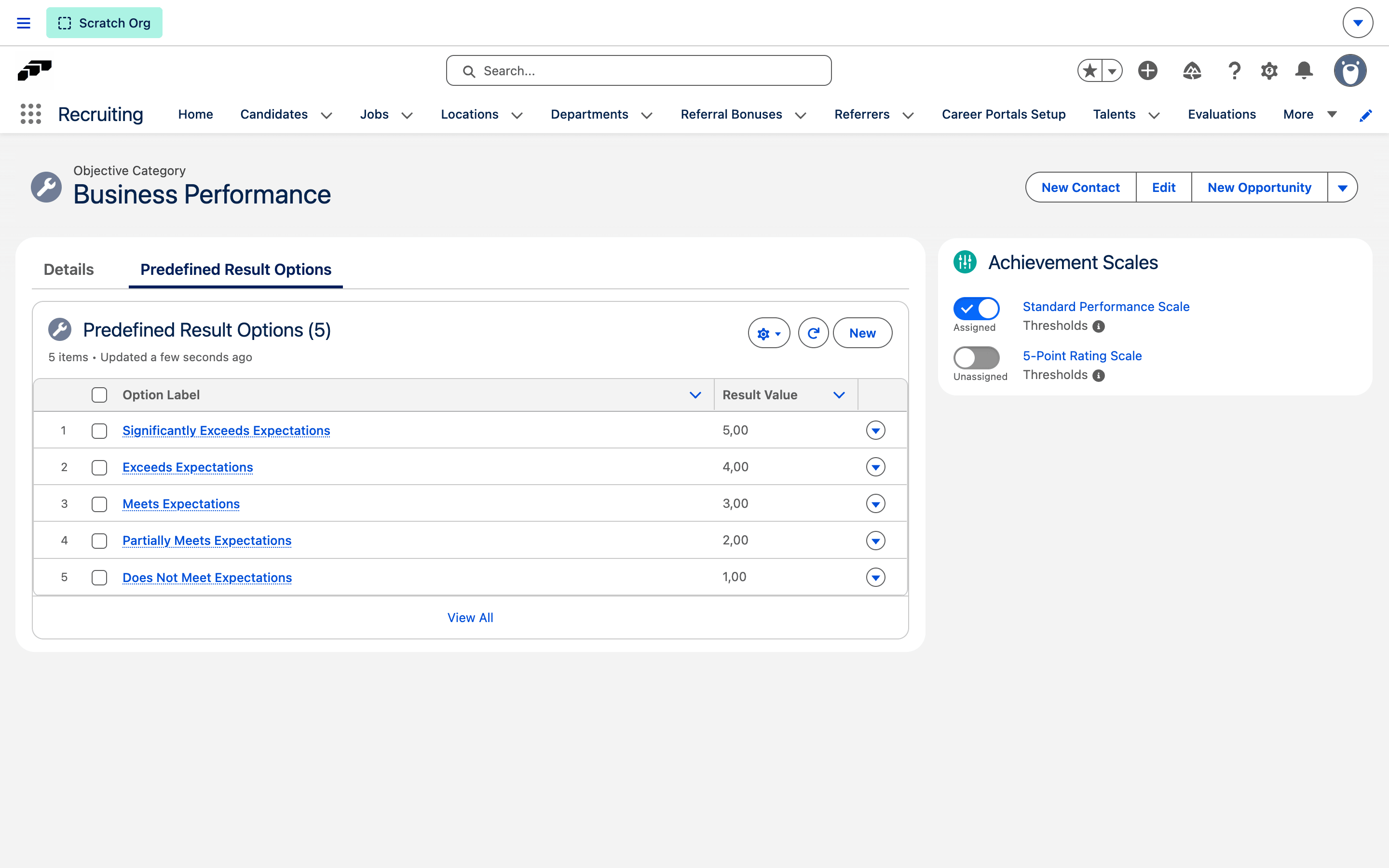The height and width of the screenshot is (868, 1389).
Task: Check the Significantly Exceeds Expectations row
Action: pyautogui.click(x=99, y=431)
